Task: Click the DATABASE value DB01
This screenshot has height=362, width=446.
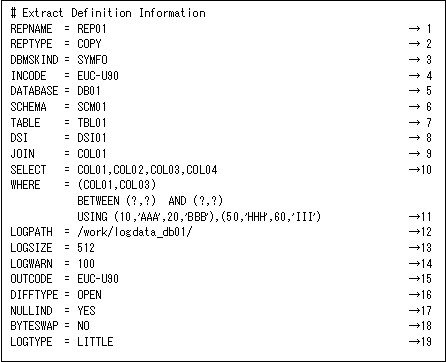Action: click(89, 91)
